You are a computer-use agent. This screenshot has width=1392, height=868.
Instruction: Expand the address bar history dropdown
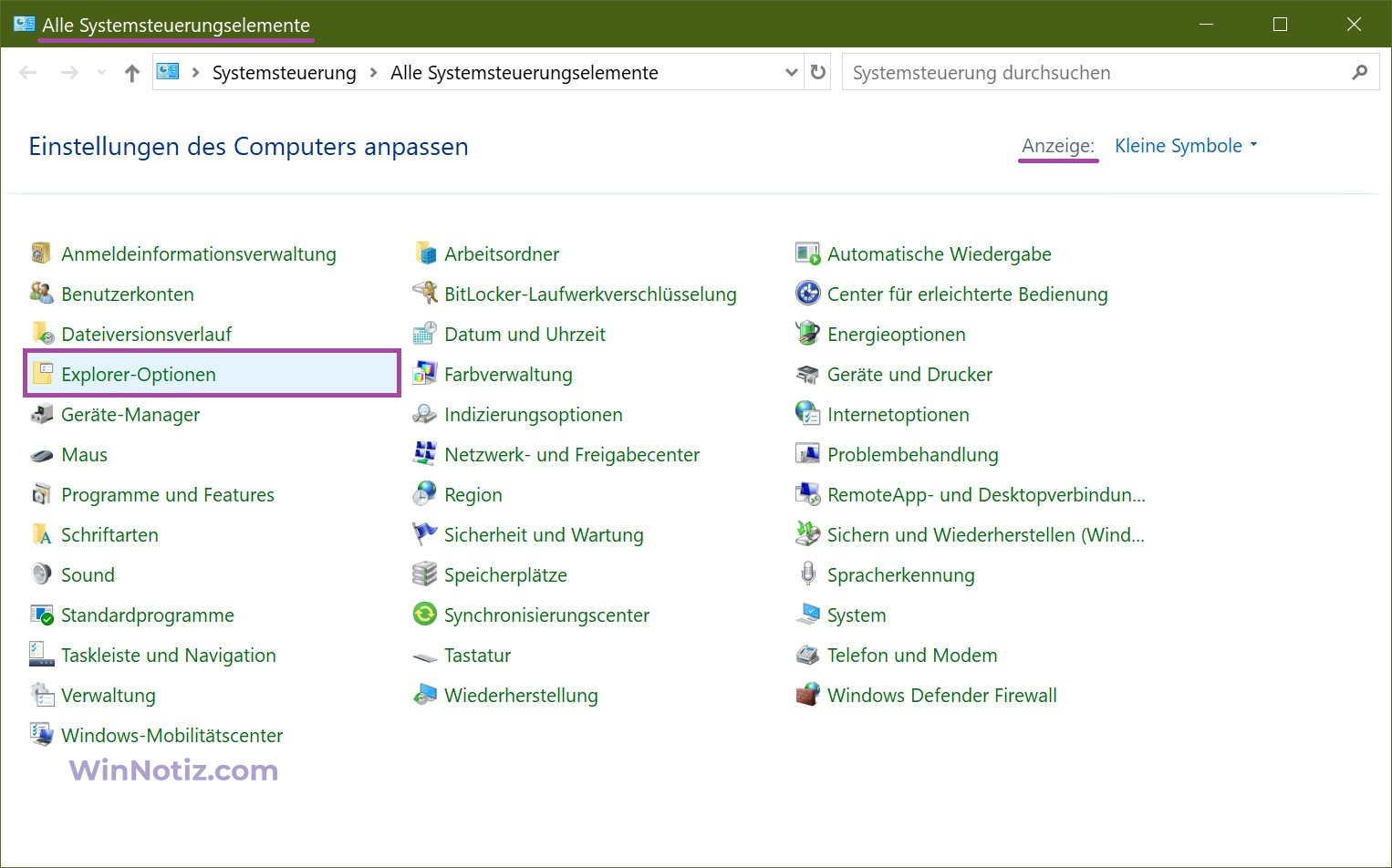791,73
